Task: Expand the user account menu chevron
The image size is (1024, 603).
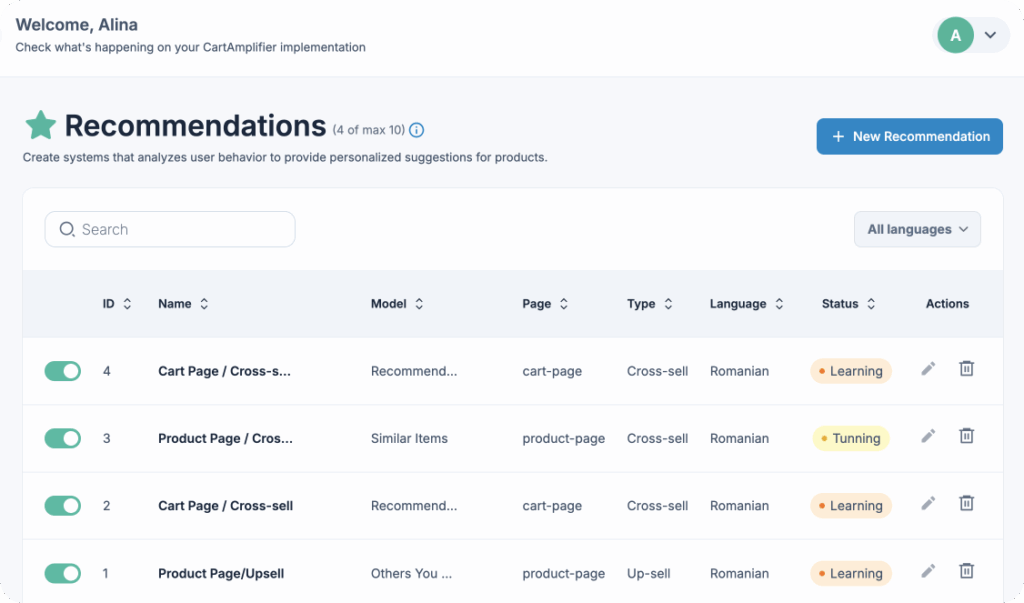Action: [x=990, y=35]
